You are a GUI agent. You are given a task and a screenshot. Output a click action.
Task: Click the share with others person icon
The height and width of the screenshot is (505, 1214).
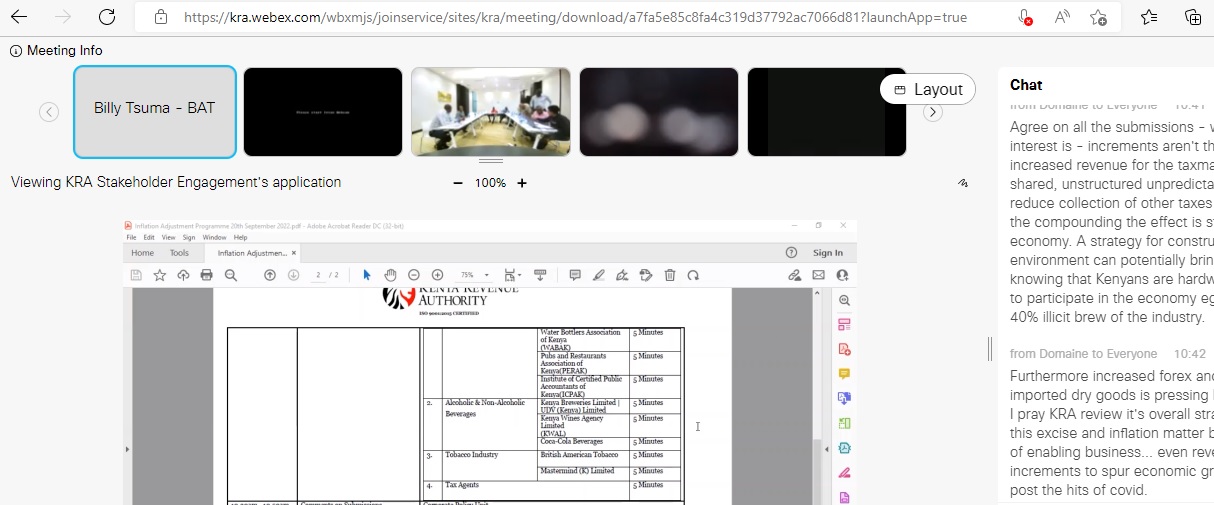[x=842, y=275]
